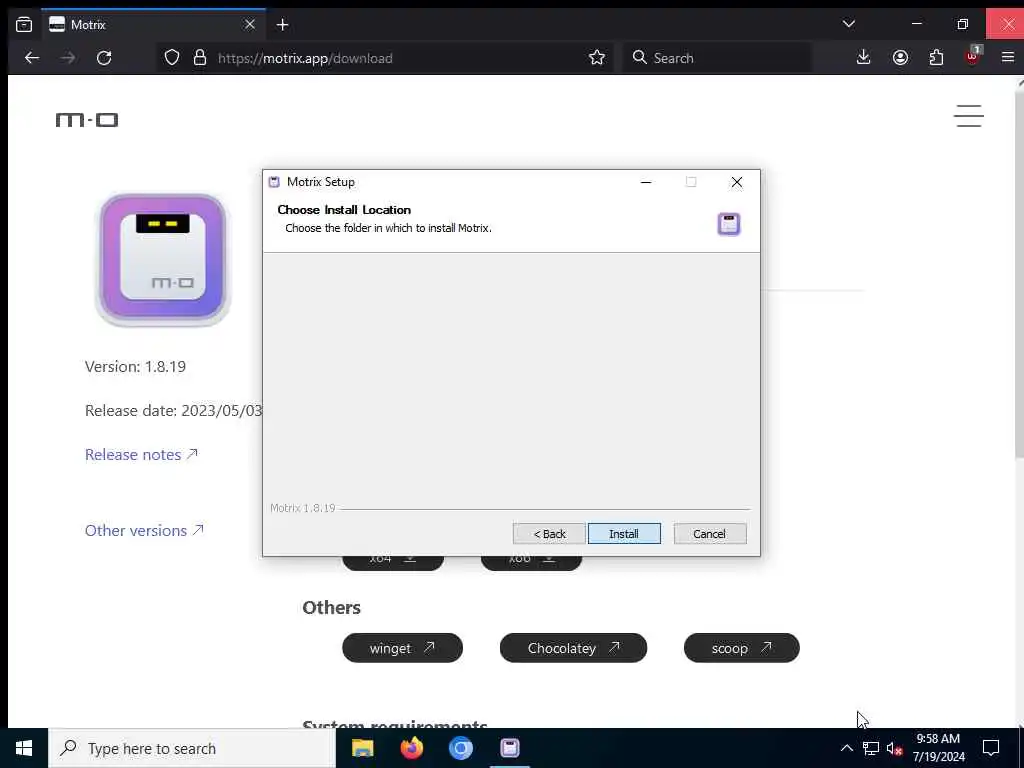Open the winget install link
Viewport: 1024px width, 768px height.
point(402,648)
